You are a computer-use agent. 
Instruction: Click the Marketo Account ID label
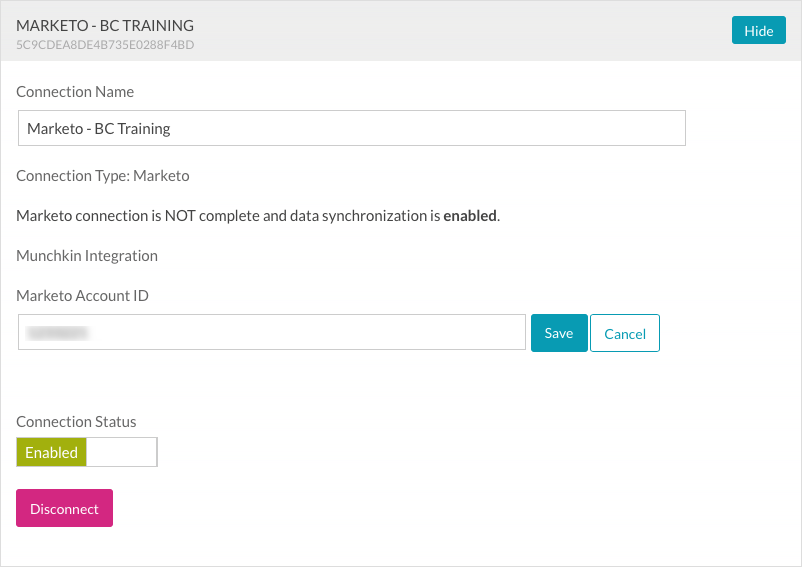click(83, 295)
